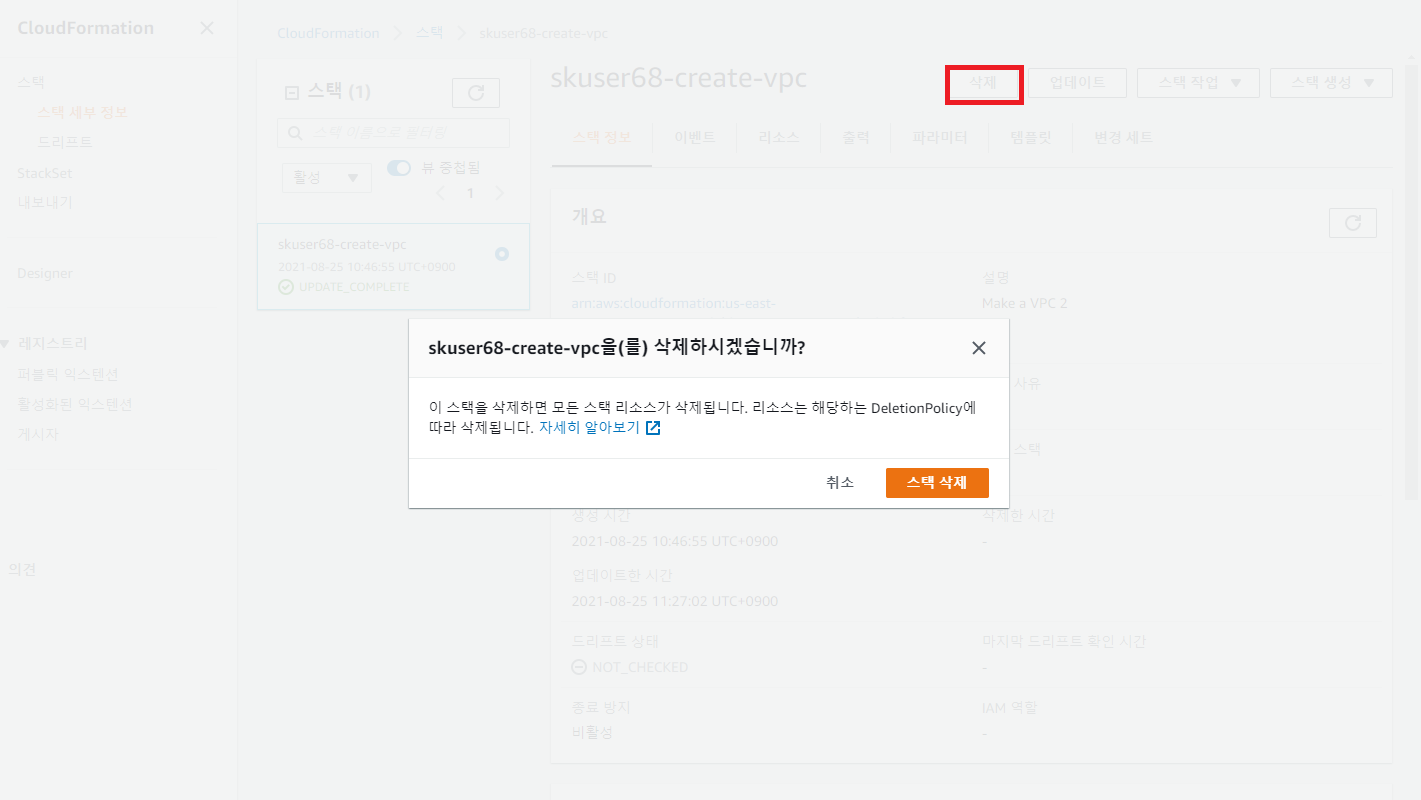Click the NOT_CHECKED drift status text
The width and height of the screenshot is (1421, 800).
pos(640,667)
